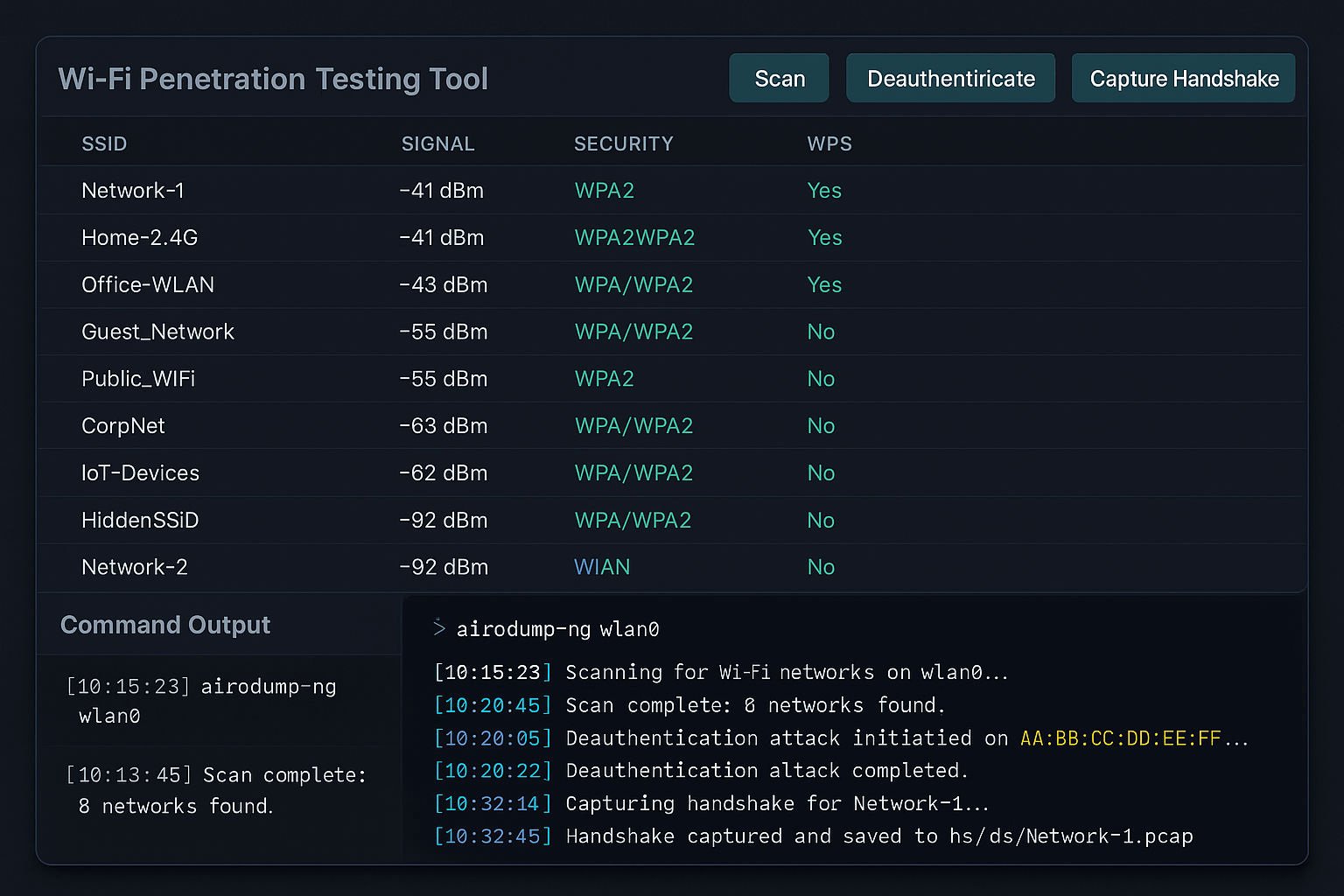
Task: Click the SECURITY column header
Action: click(x=624, y=144)
